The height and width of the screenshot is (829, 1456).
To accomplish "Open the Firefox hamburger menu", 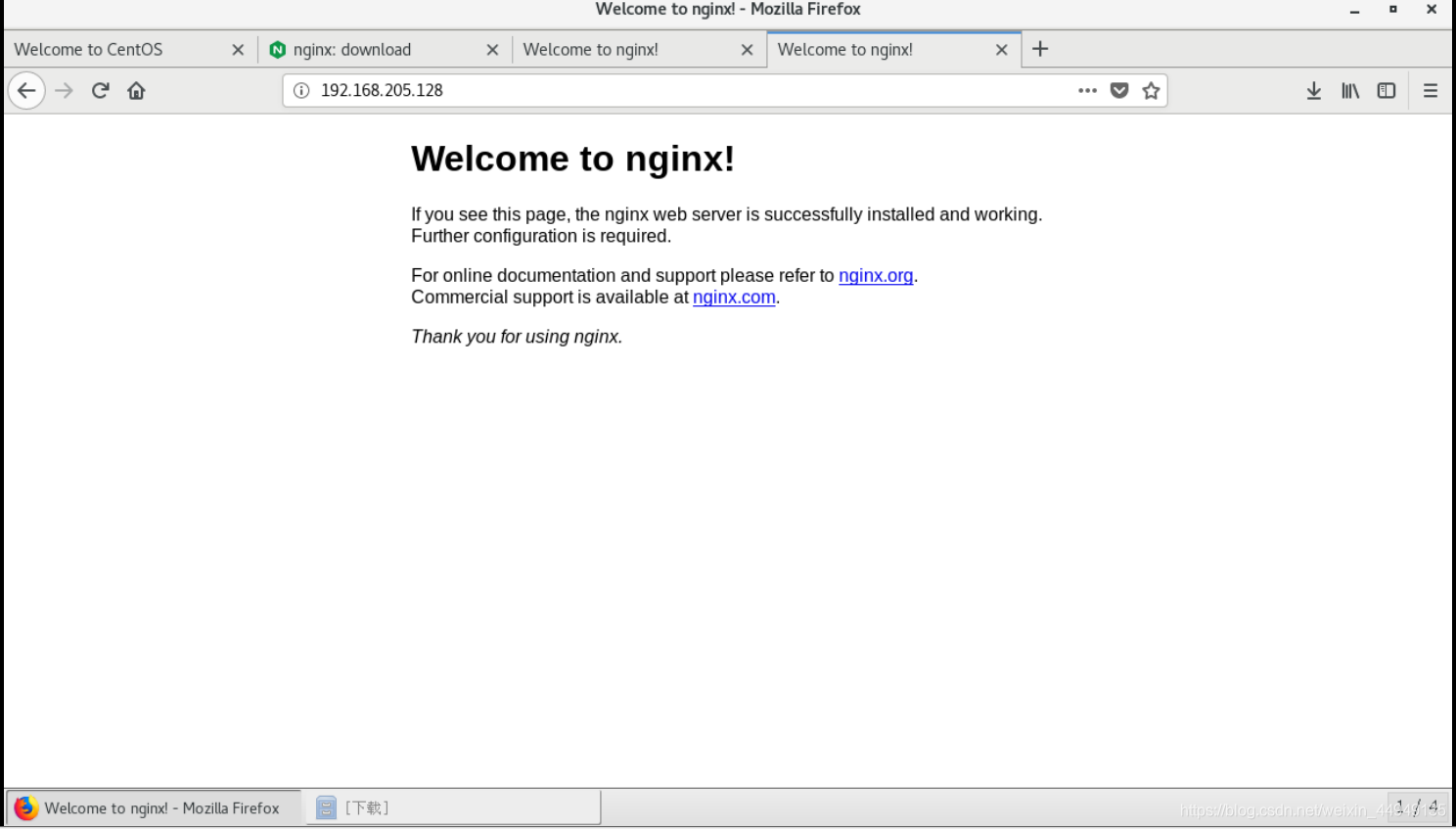I will (1431, 91).
